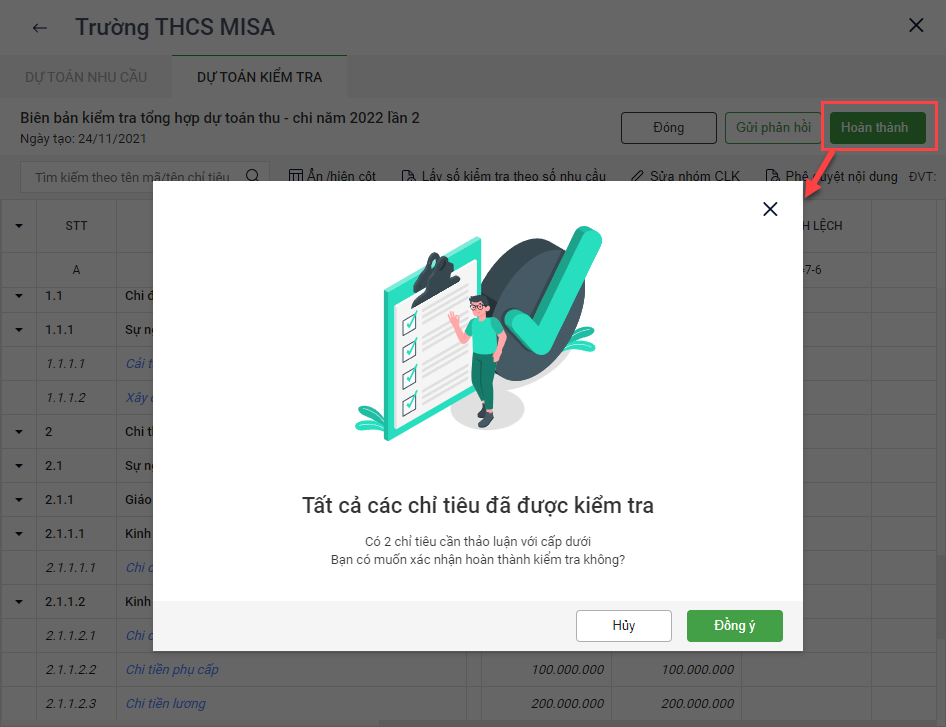Click the back arrow beside Trường THCS MISA
This screenshot has height=727, width=946.
coord(40,28)
